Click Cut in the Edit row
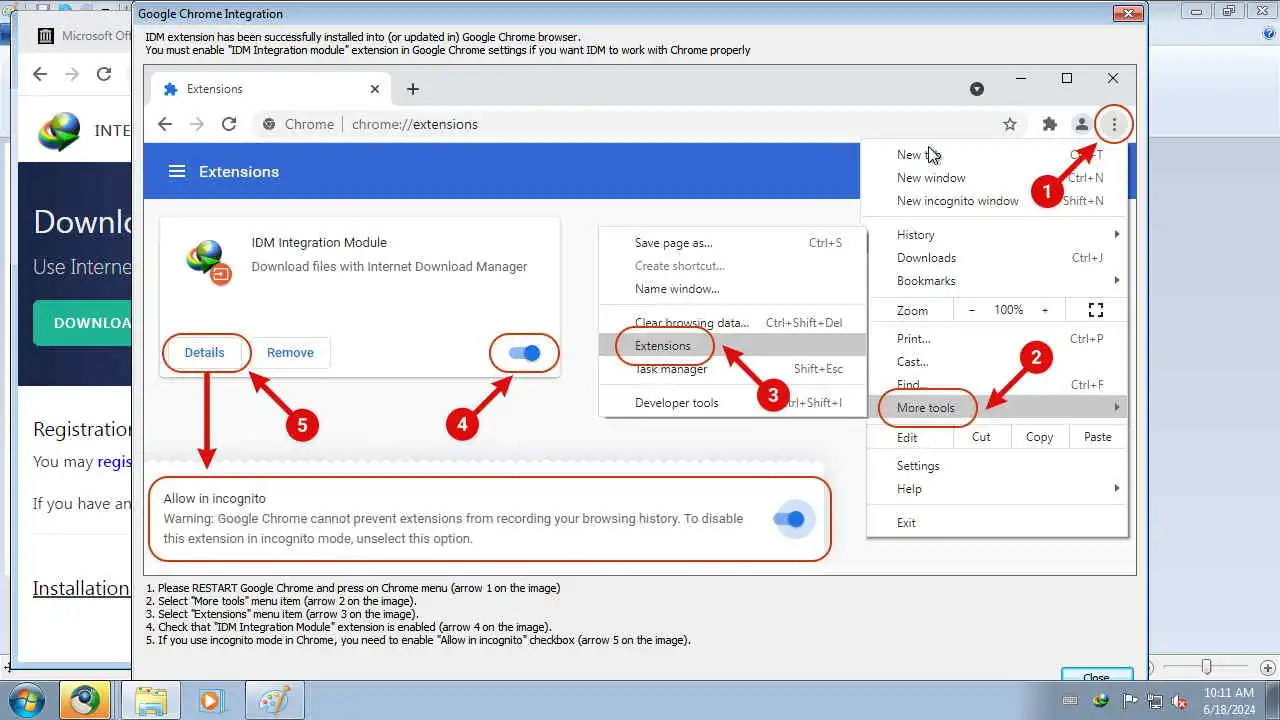The image size is (1280, 720). 981,436
